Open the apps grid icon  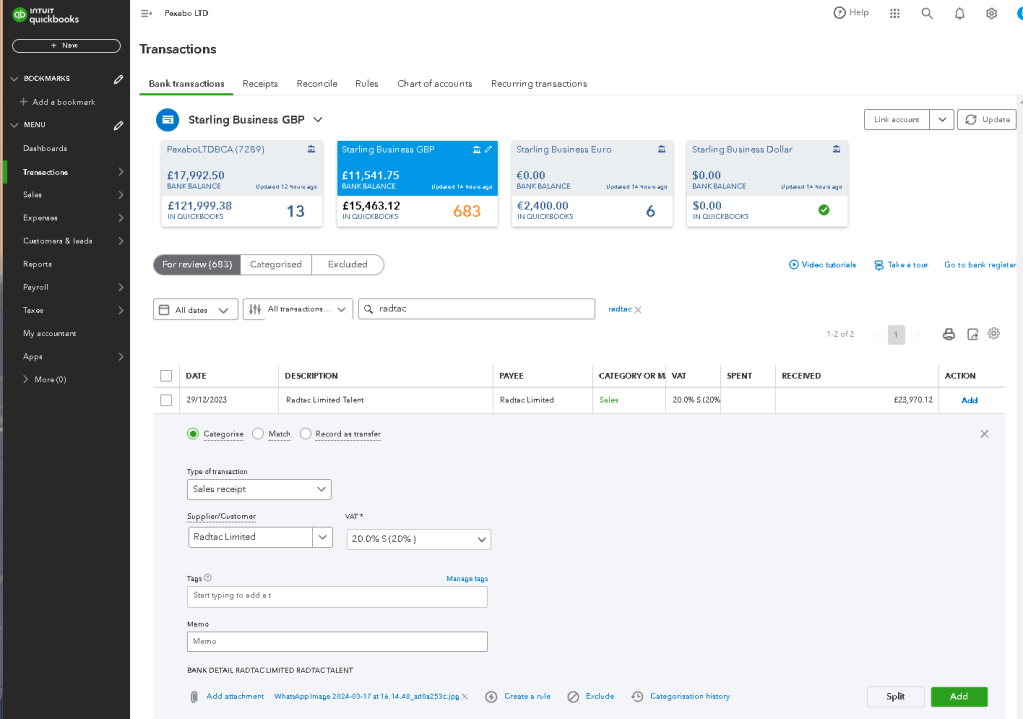coord(894,13)
